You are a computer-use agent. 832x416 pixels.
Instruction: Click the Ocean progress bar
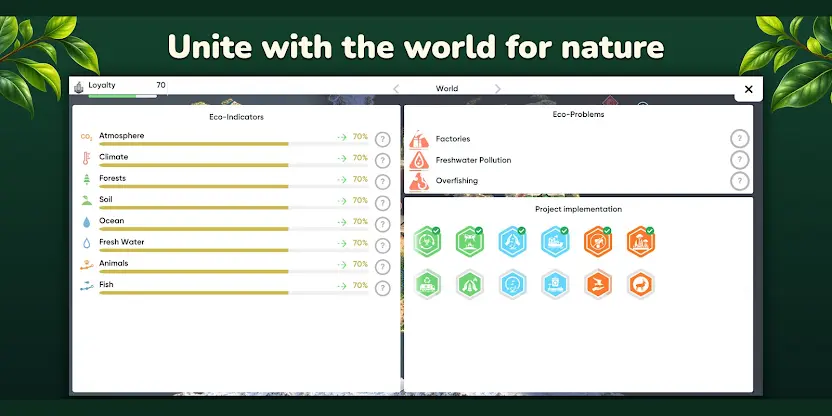tap(233, 229)
